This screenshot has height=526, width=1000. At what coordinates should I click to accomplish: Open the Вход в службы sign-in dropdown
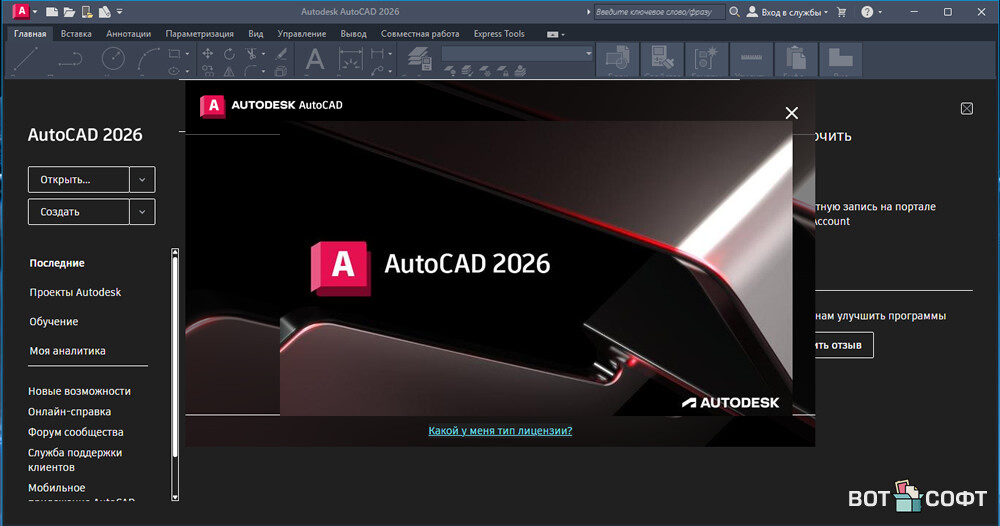(790, 12)
